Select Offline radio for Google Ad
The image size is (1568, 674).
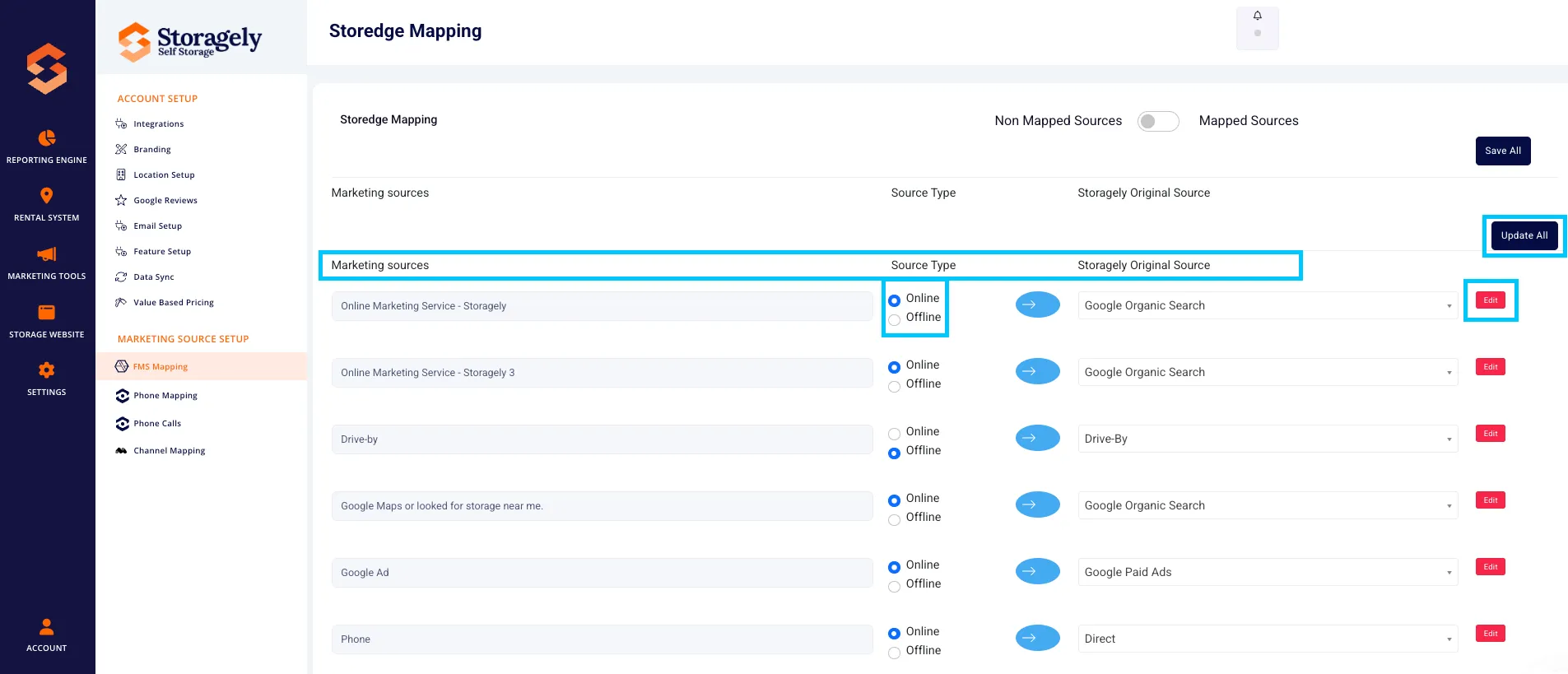(894, 587)
